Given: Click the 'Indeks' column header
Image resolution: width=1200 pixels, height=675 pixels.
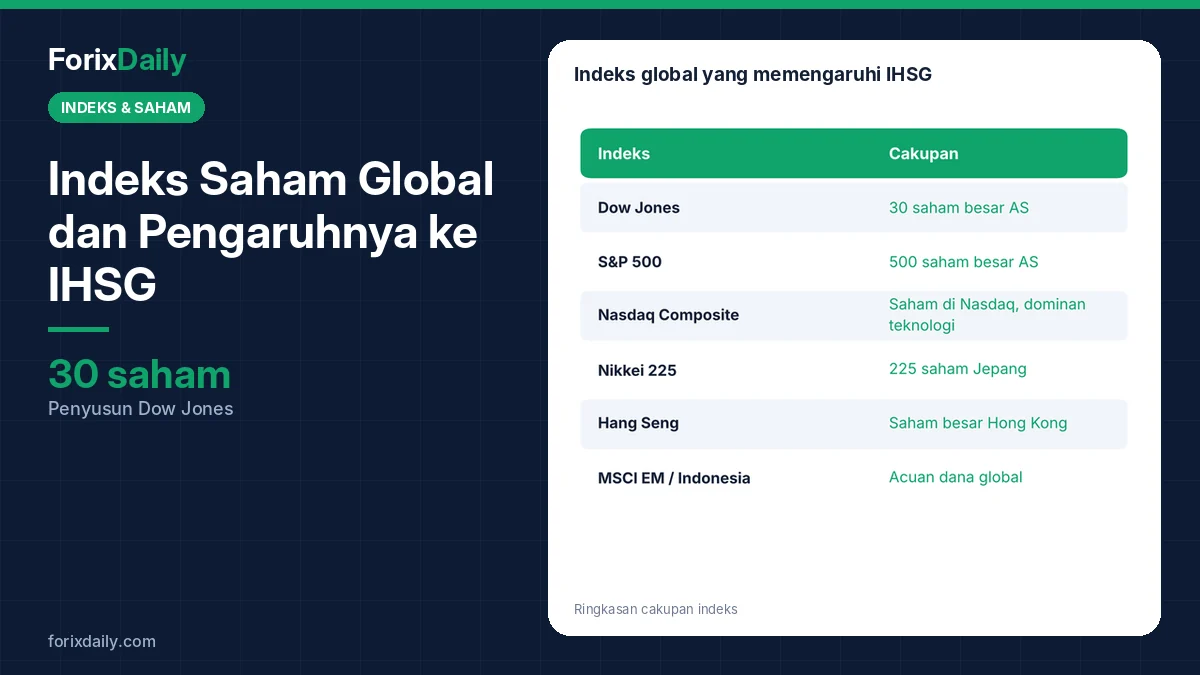Looking at the screenshot, I should [624, 154].
